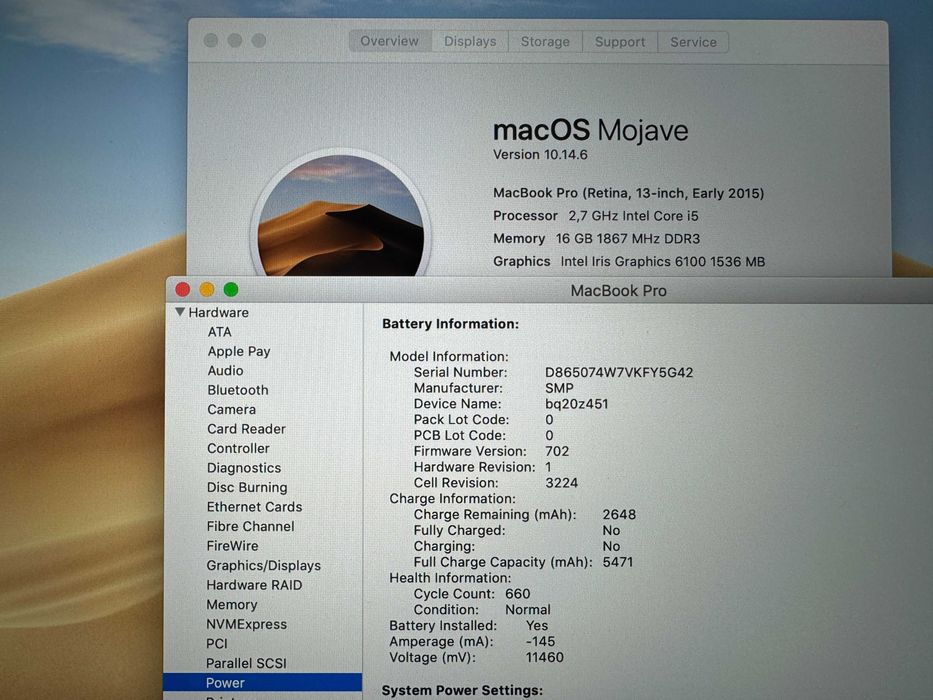Click the Graphics Intel Iris Graphics 6100 line
The image size is (933, 700).
[629, 261]
